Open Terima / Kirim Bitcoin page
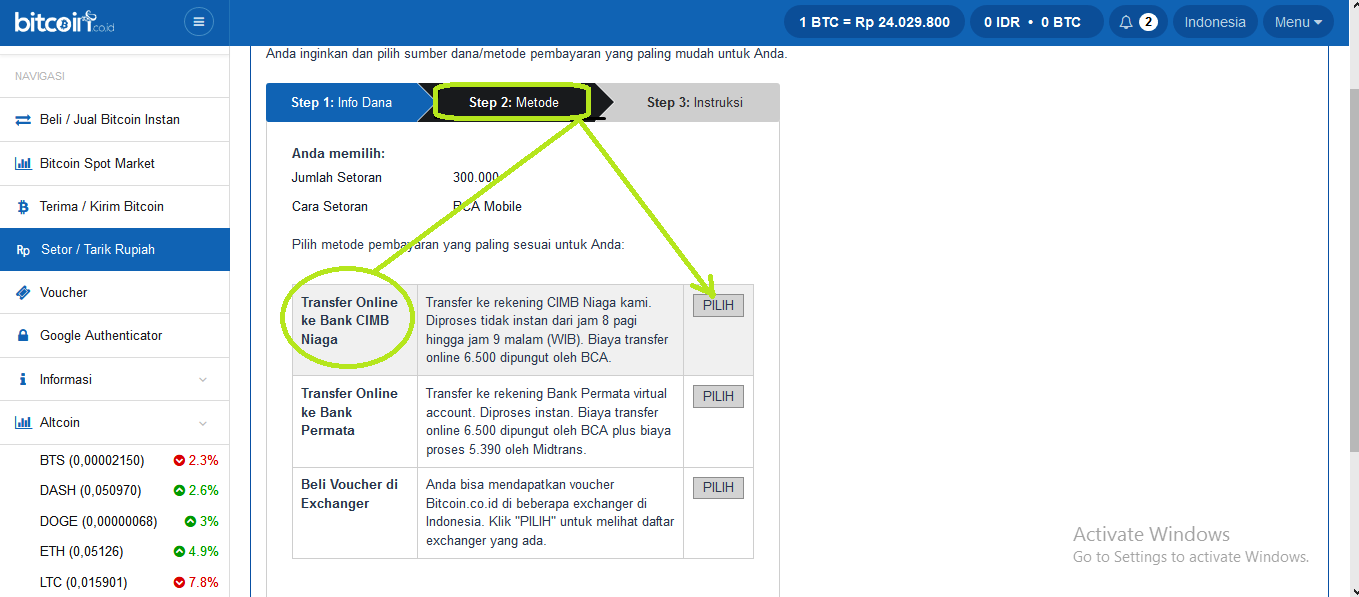 pos(115,207)
